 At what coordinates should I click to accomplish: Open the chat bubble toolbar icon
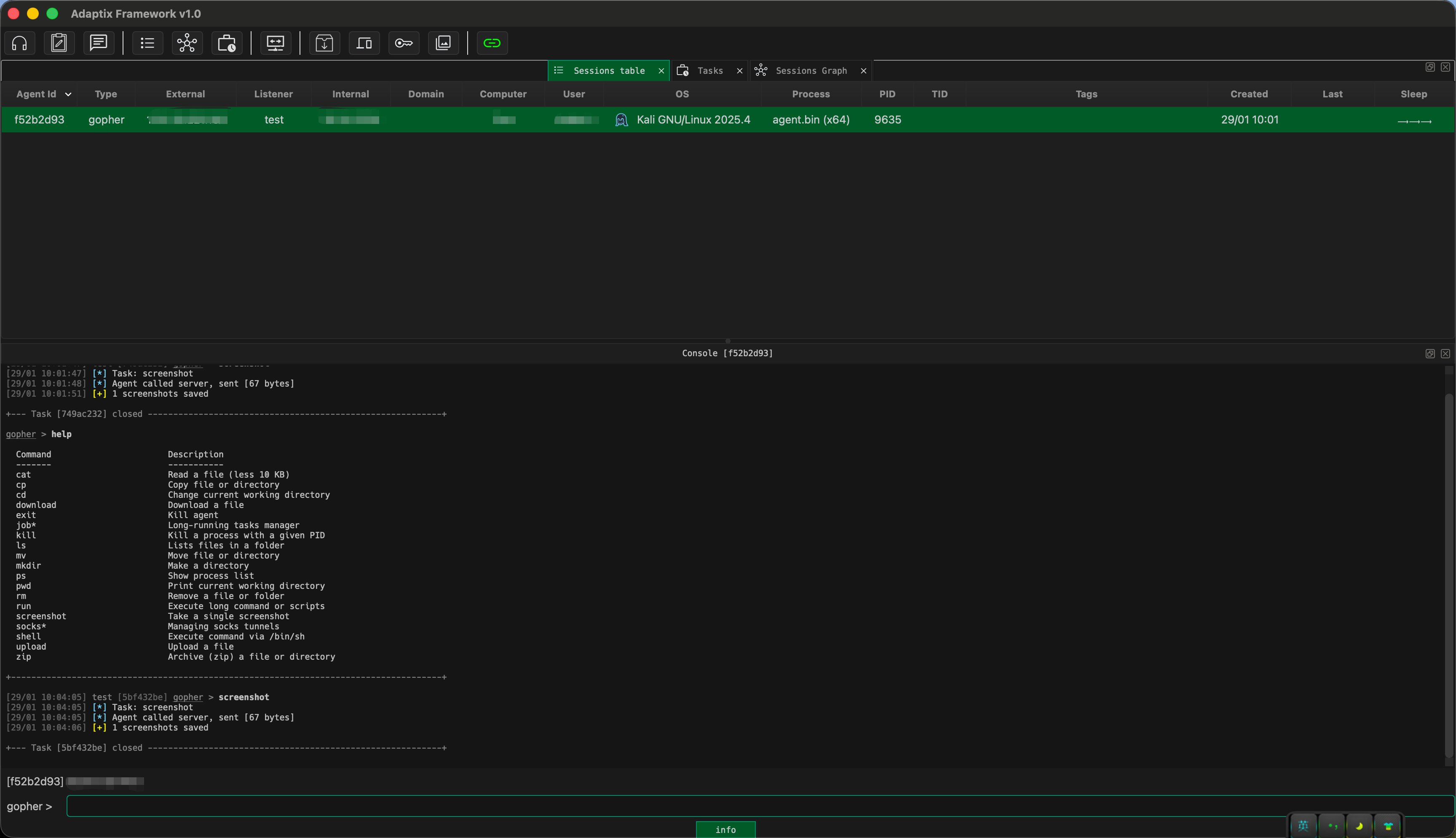(x=98, y=43)
